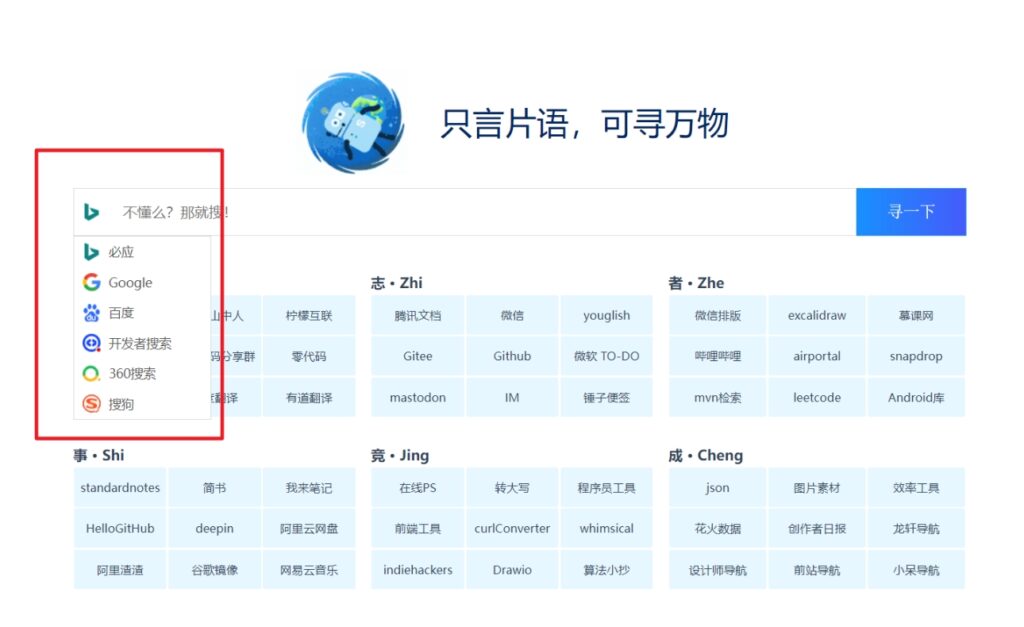Open the standardnotes link
This screenshot has height=627, width=1024.
point(120,487)
